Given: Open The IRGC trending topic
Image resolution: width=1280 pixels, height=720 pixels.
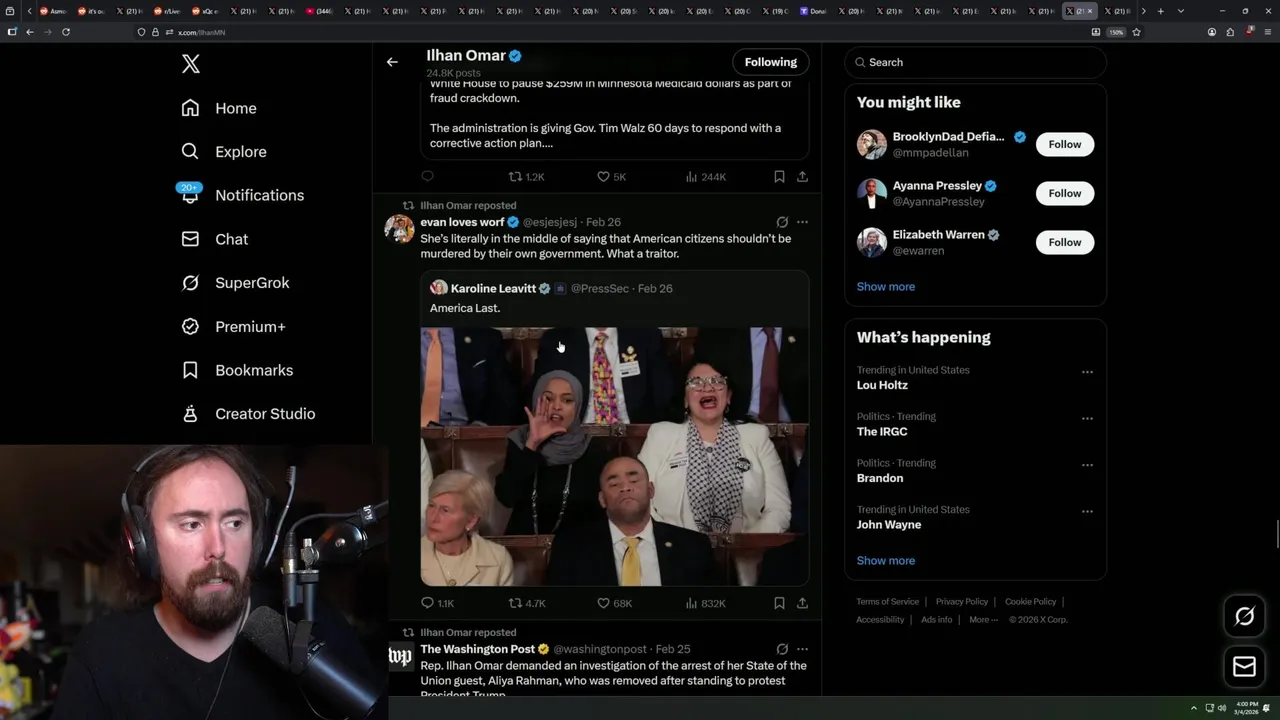Looking at the screenshot, I should point(882,432).
